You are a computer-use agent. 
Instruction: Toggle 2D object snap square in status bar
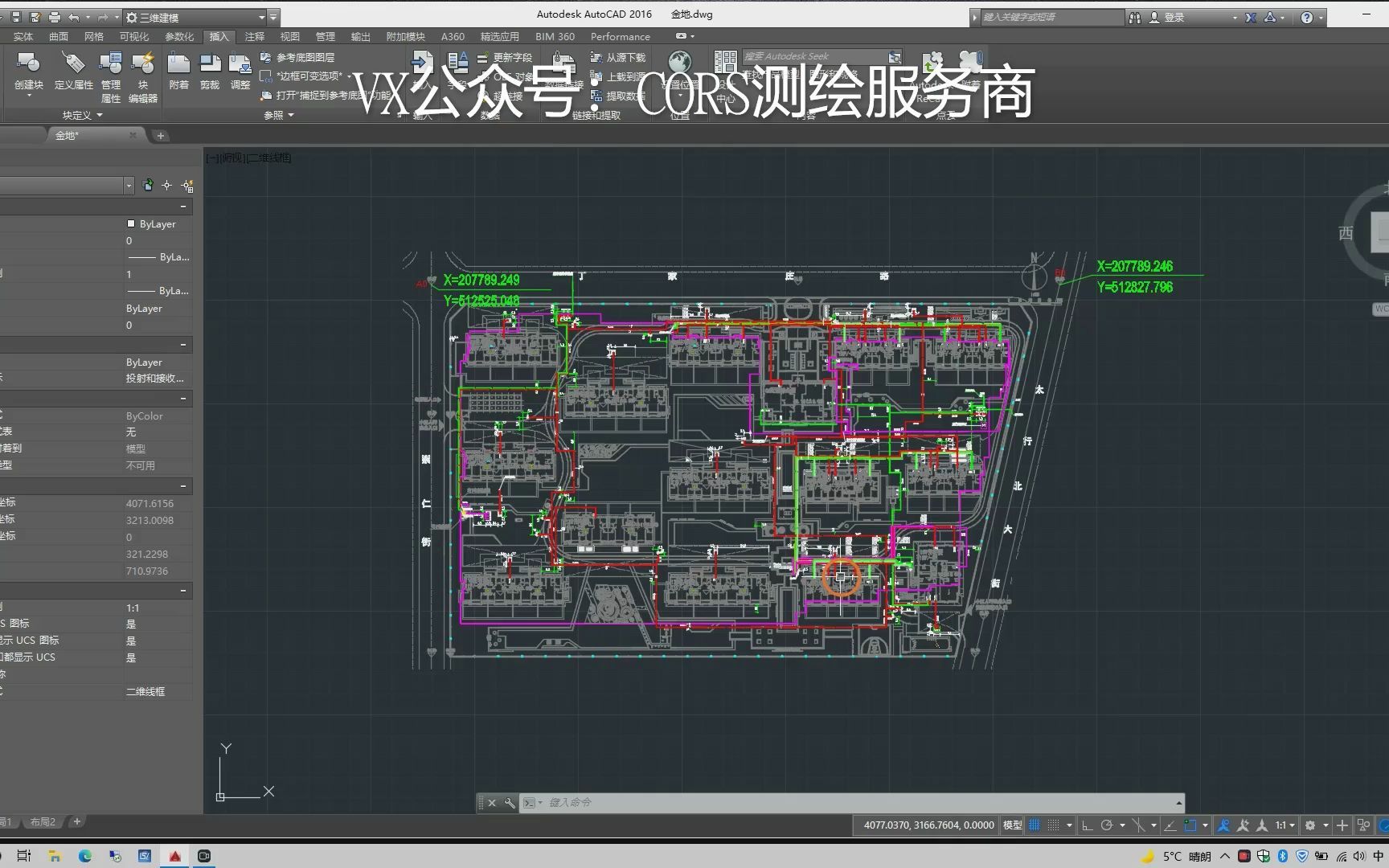[1190, 825]
